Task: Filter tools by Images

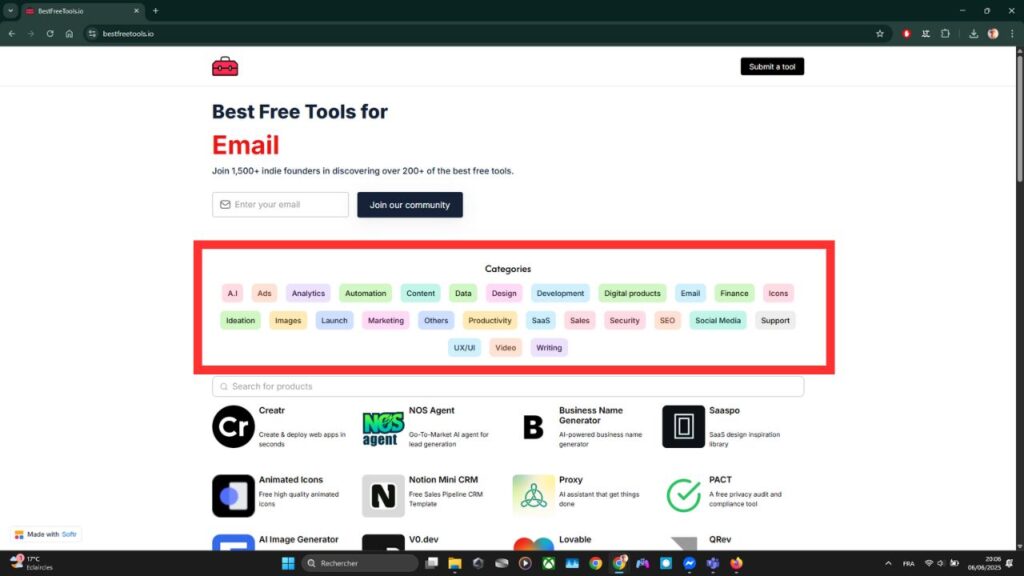Action: [288, 321]
